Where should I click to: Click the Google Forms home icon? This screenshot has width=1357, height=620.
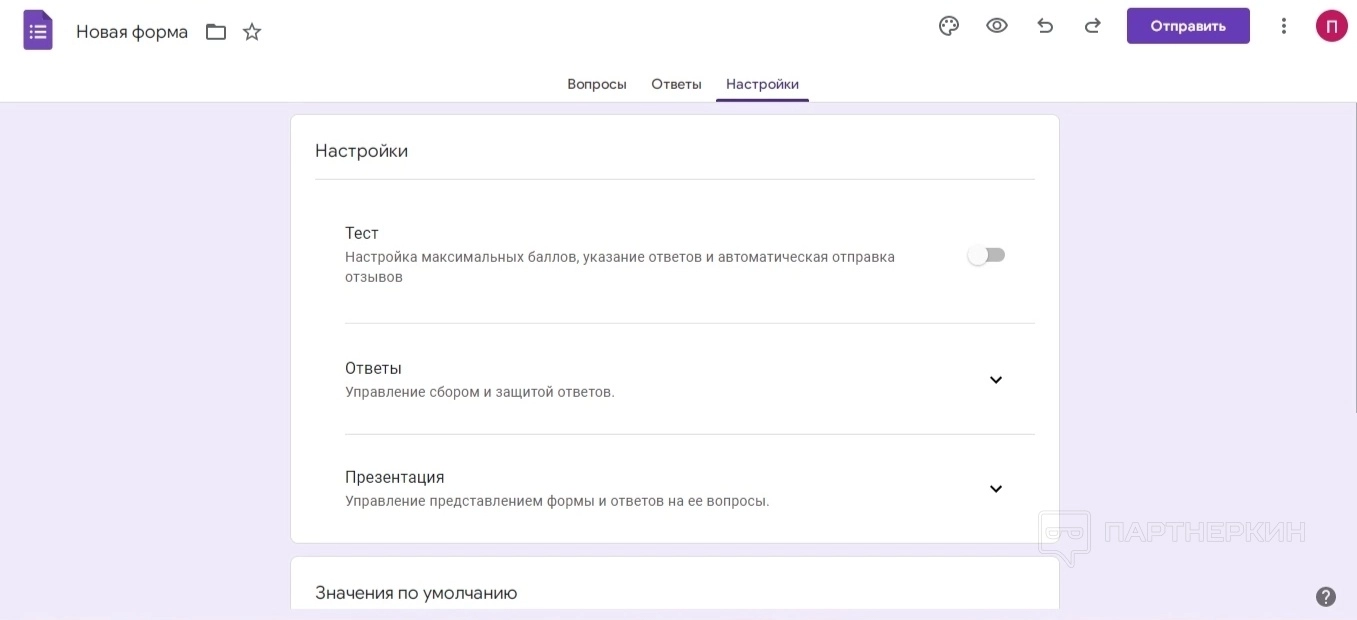tap(38, 30)
